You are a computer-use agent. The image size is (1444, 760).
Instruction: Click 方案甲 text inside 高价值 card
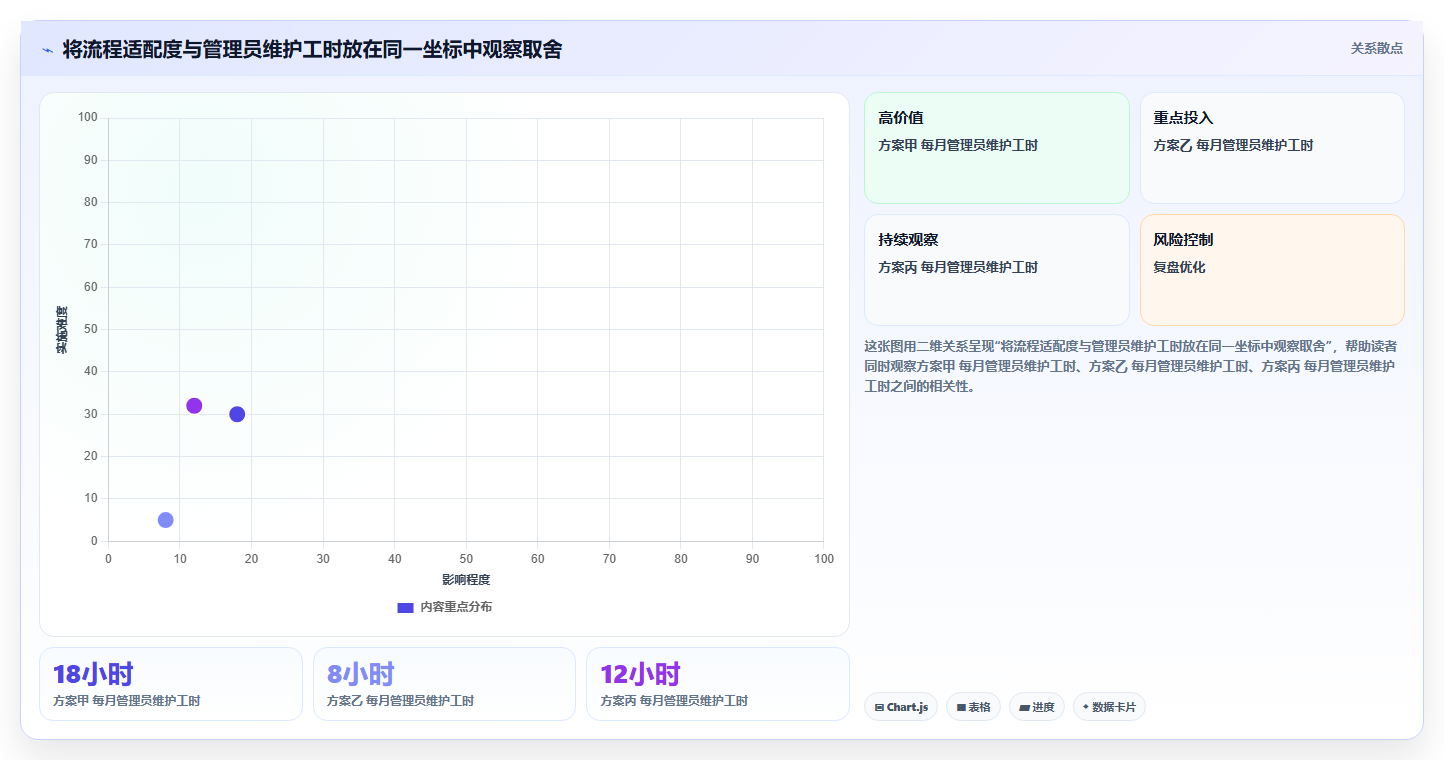[958, 145]
